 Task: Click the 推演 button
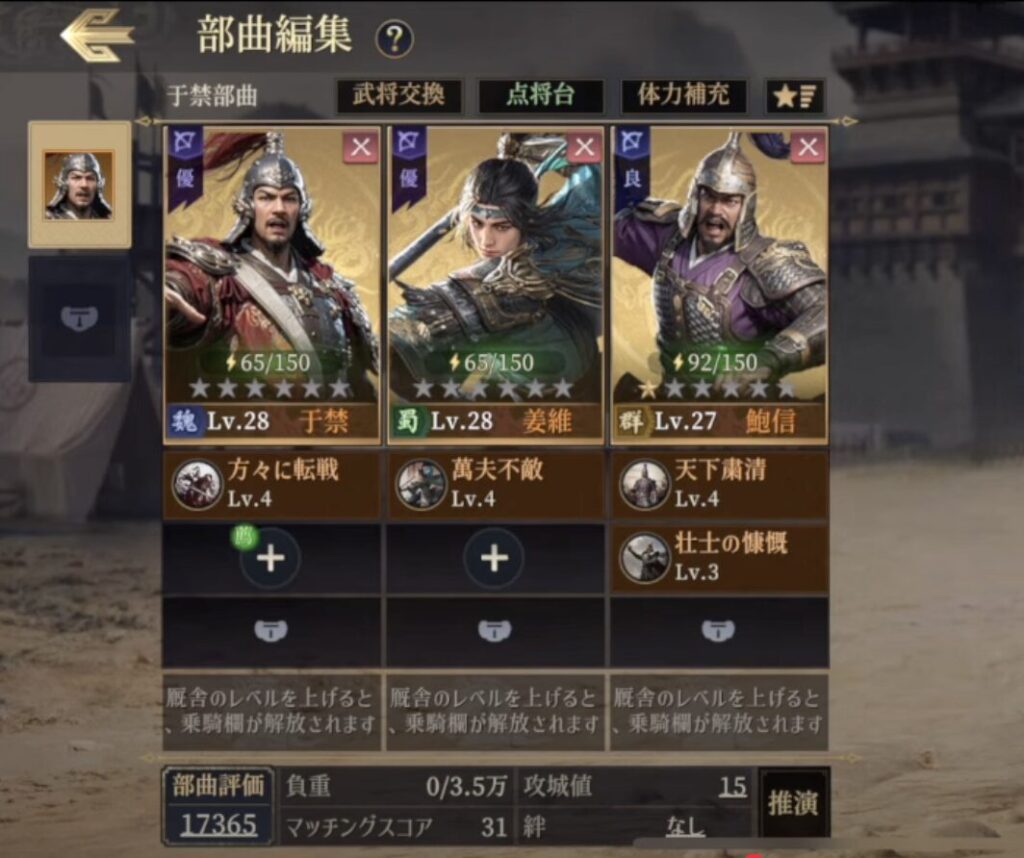tap(793, 802)
